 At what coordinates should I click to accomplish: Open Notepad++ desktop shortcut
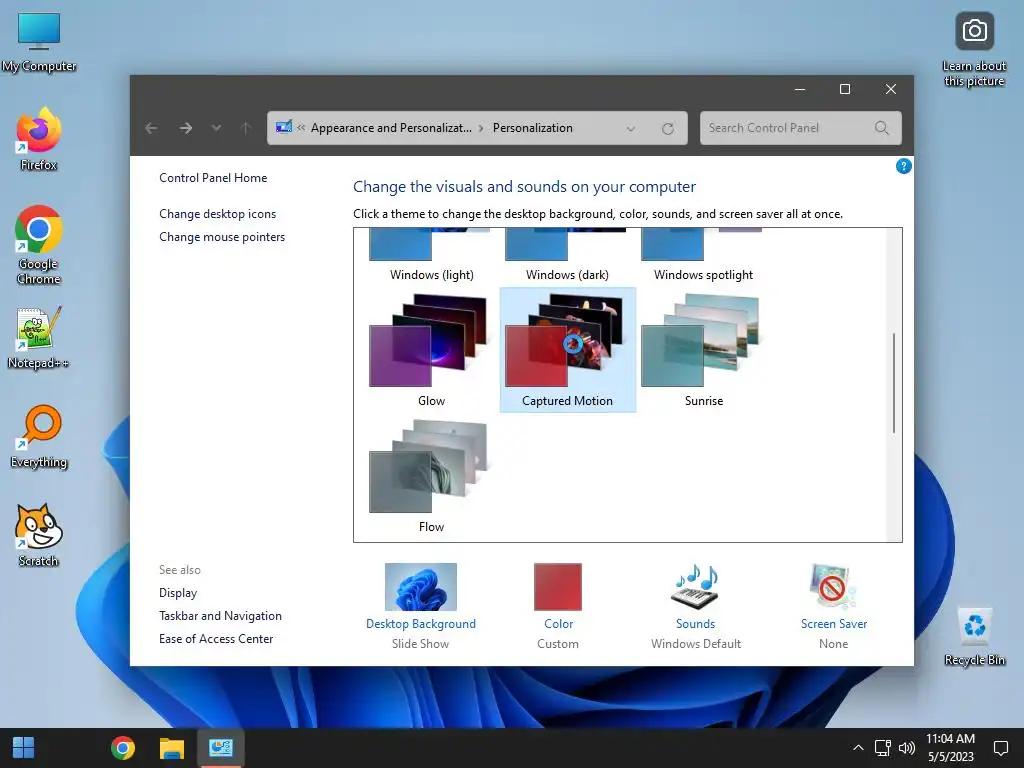point(39,338)
